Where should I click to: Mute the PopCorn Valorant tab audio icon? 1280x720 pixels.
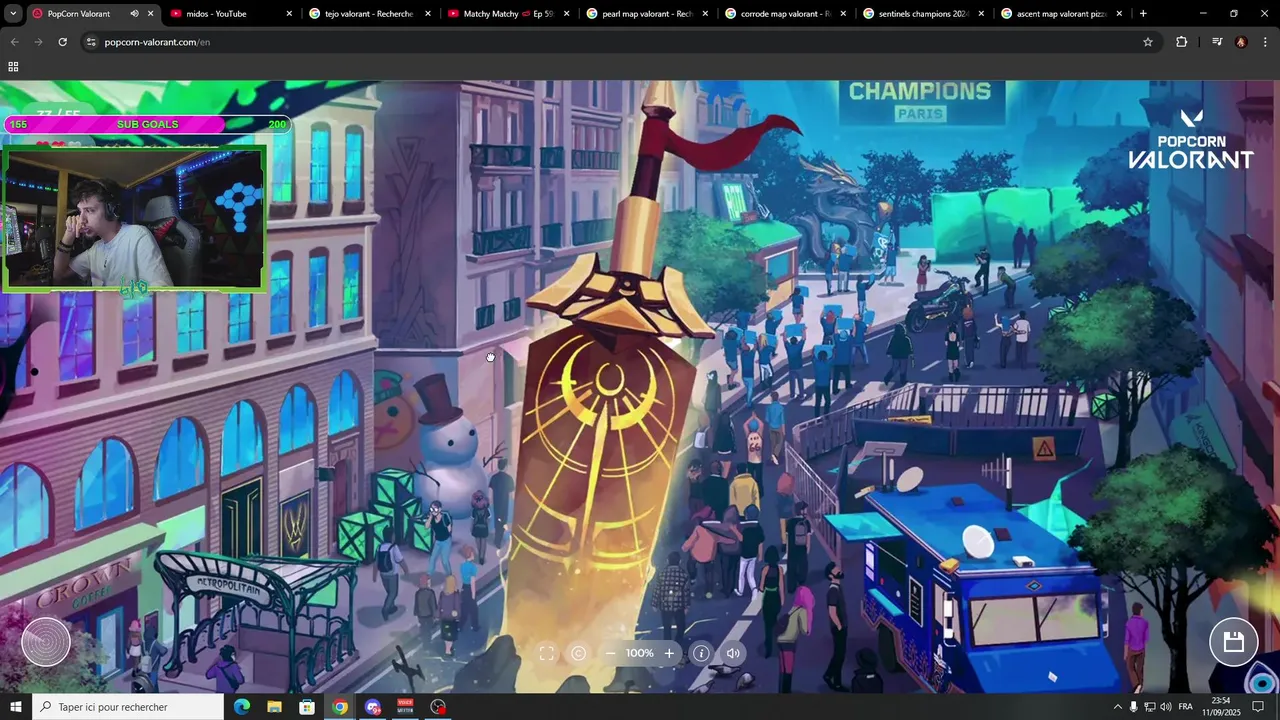point(134,14)
